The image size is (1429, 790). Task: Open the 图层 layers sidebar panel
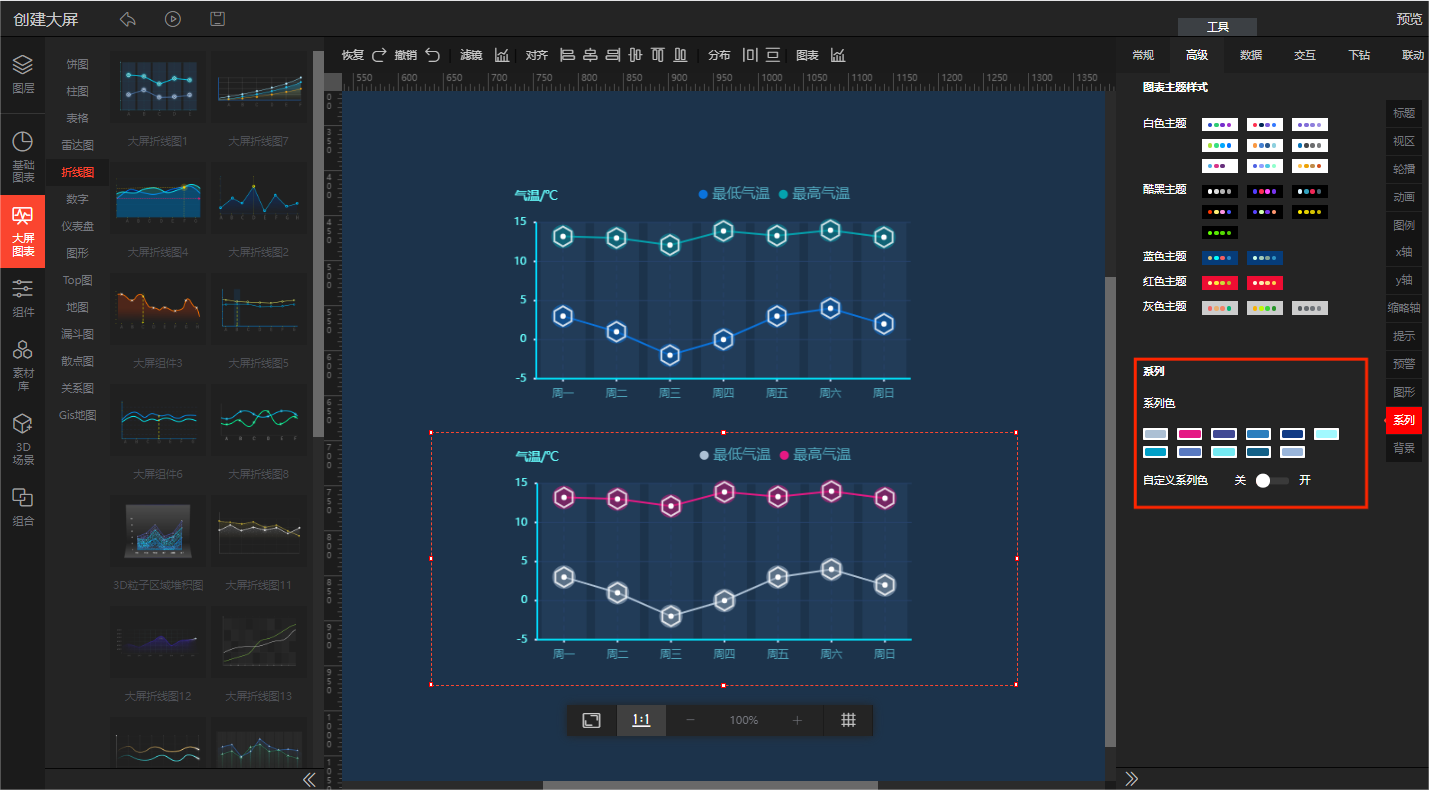tap(22, 74)
